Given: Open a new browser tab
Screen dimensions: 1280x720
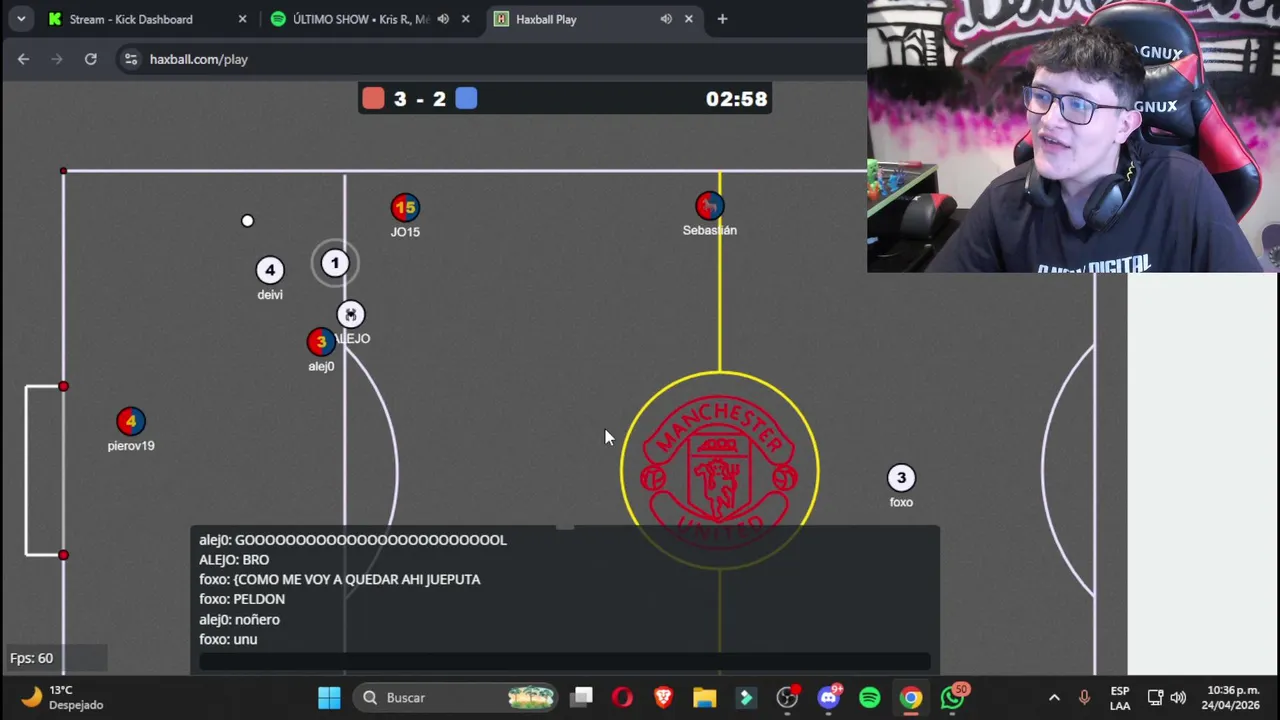Looking at the screenshot, I should pos(722,19).
